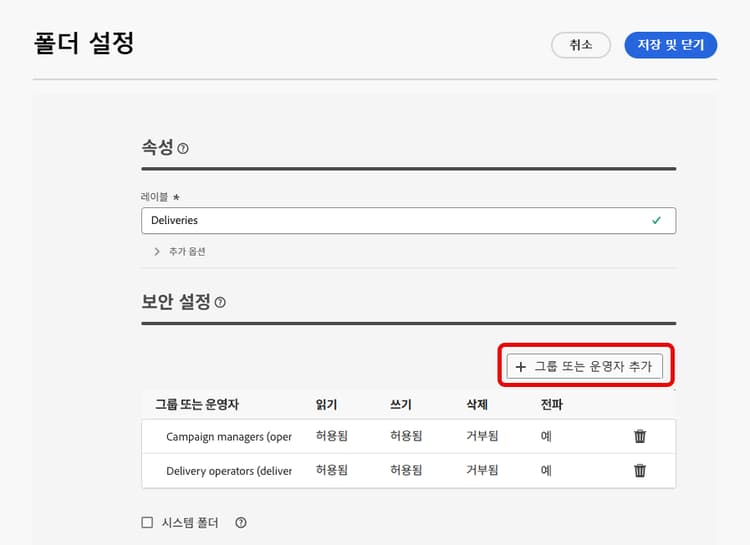Click the 전파 column header
Image resolution: width=750 pixels, height=545 pixels.
(x=551, y=405)
